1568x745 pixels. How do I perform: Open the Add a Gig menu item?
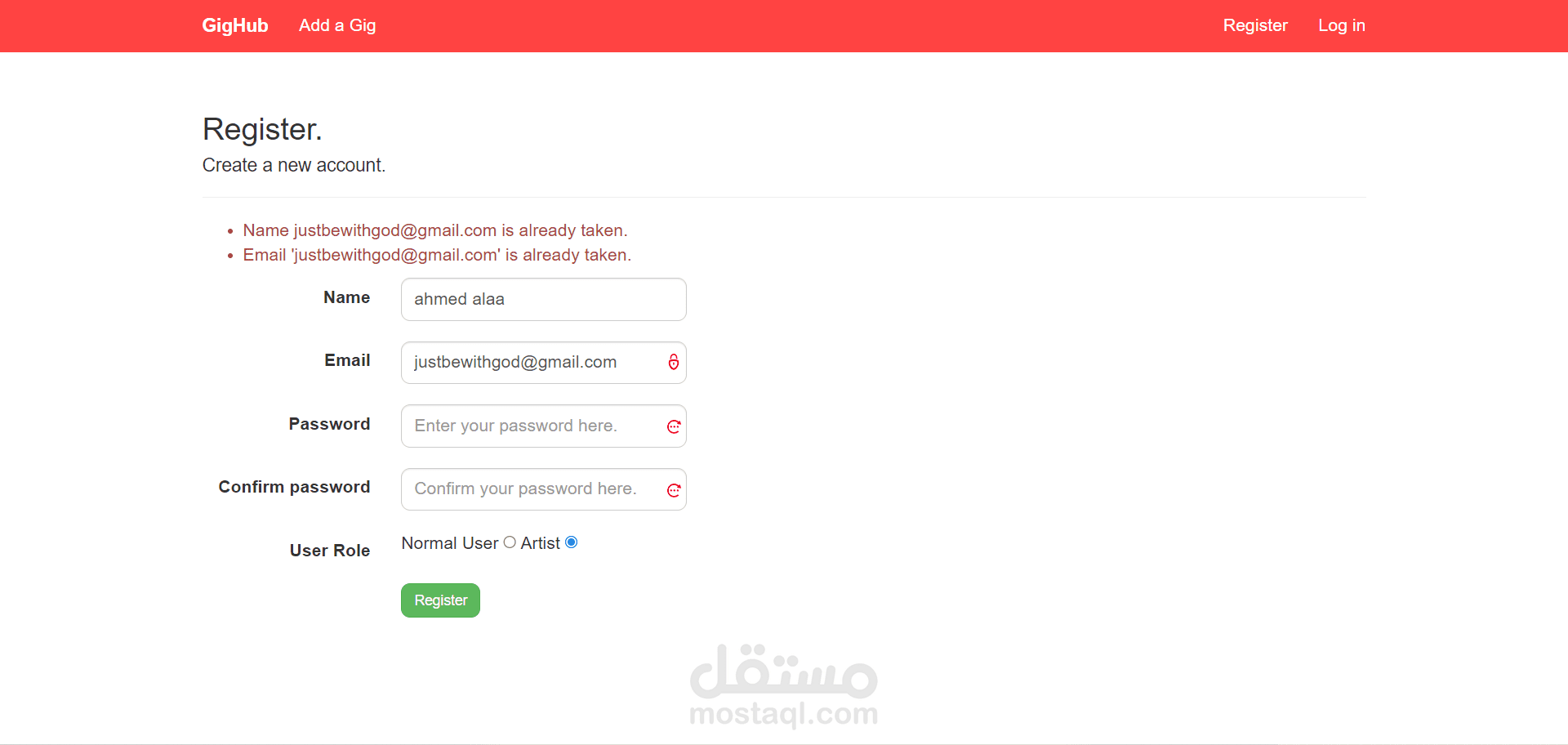coord(337,25)
